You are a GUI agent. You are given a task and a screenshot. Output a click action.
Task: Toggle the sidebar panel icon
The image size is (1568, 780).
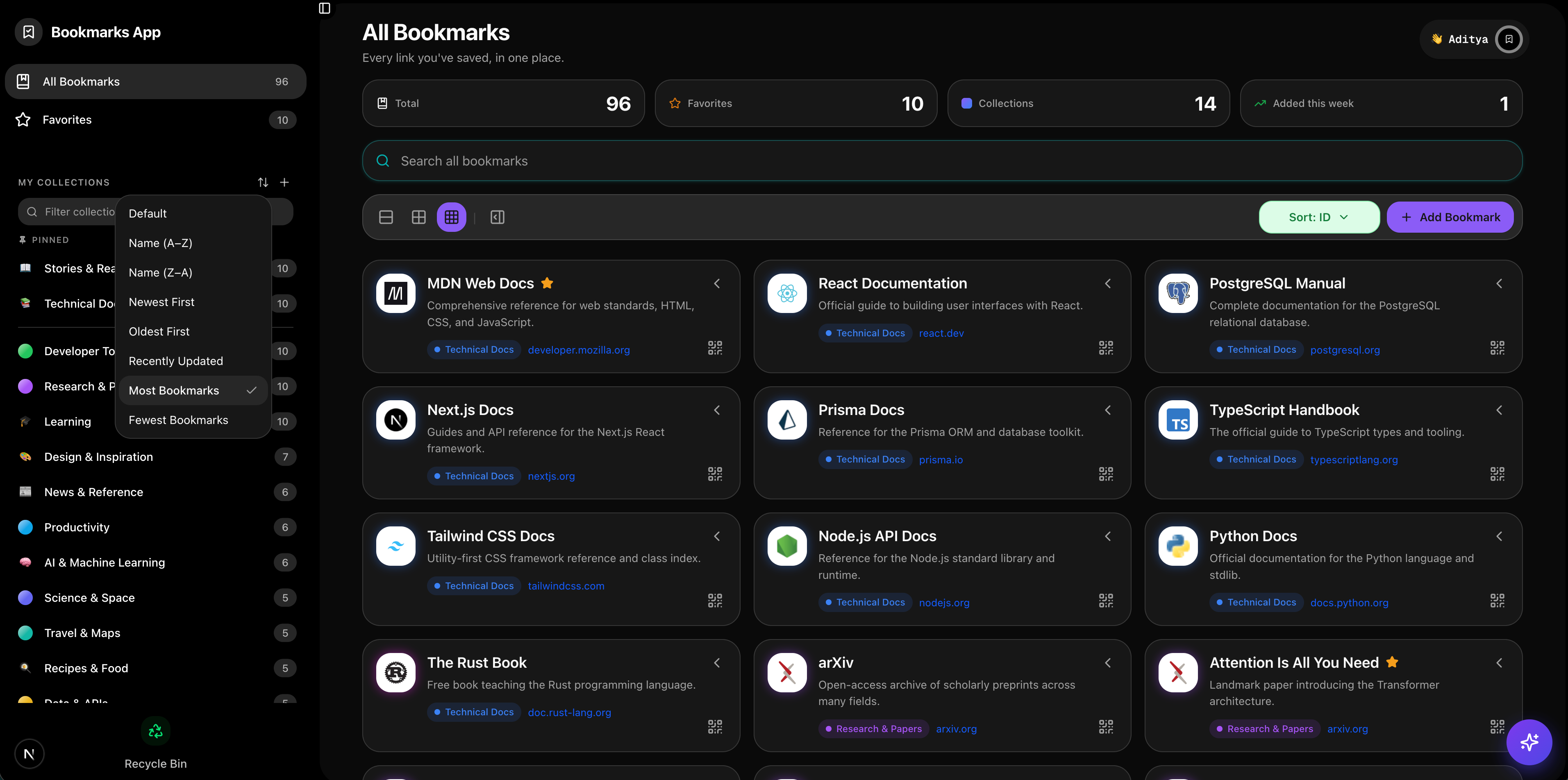click(325, 9)
